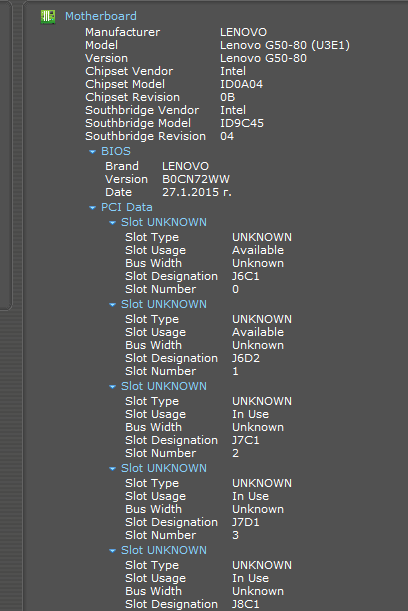
Task: Select Slot Number value 3
Action: (x=235, y=535)
